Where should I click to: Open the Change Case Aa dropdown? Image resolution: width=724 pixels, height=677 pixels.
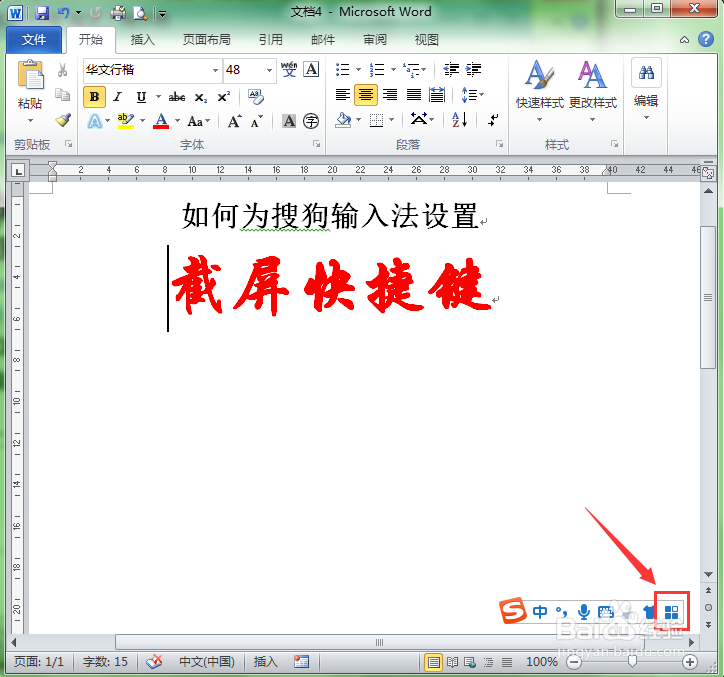pos(199,121)
